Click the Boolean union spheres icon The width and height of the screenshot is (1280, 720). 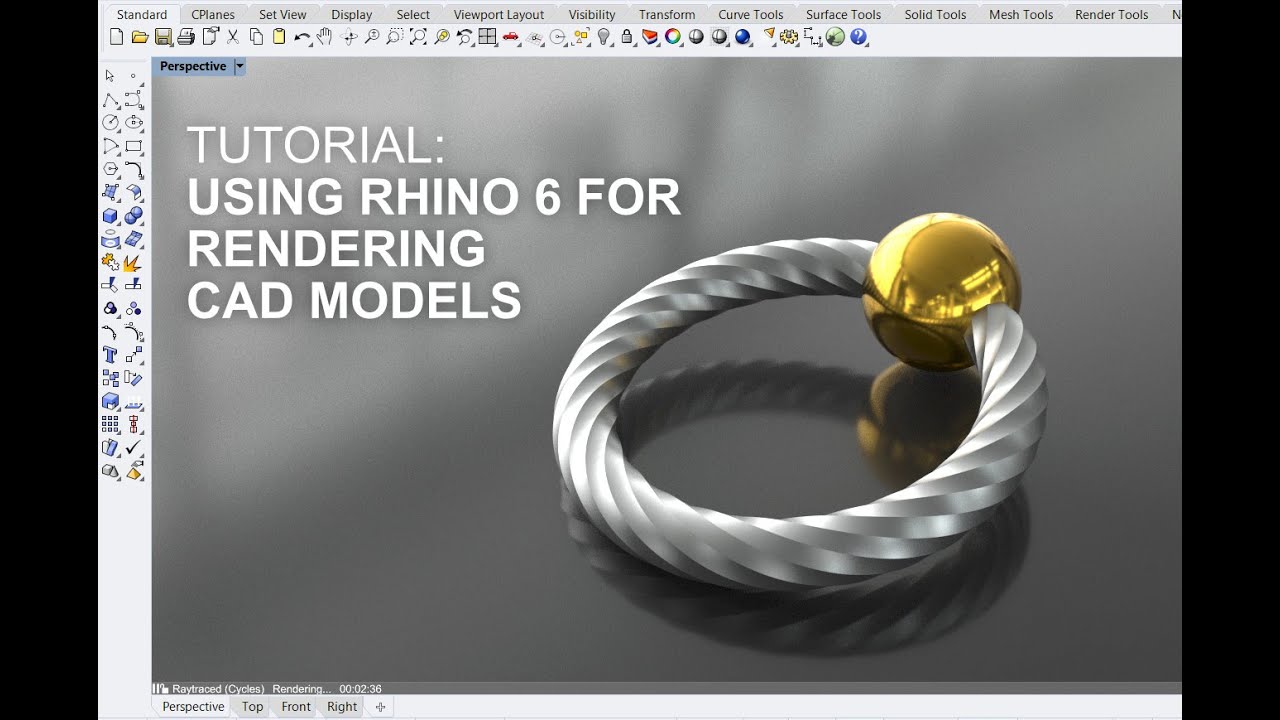[134, 216]
